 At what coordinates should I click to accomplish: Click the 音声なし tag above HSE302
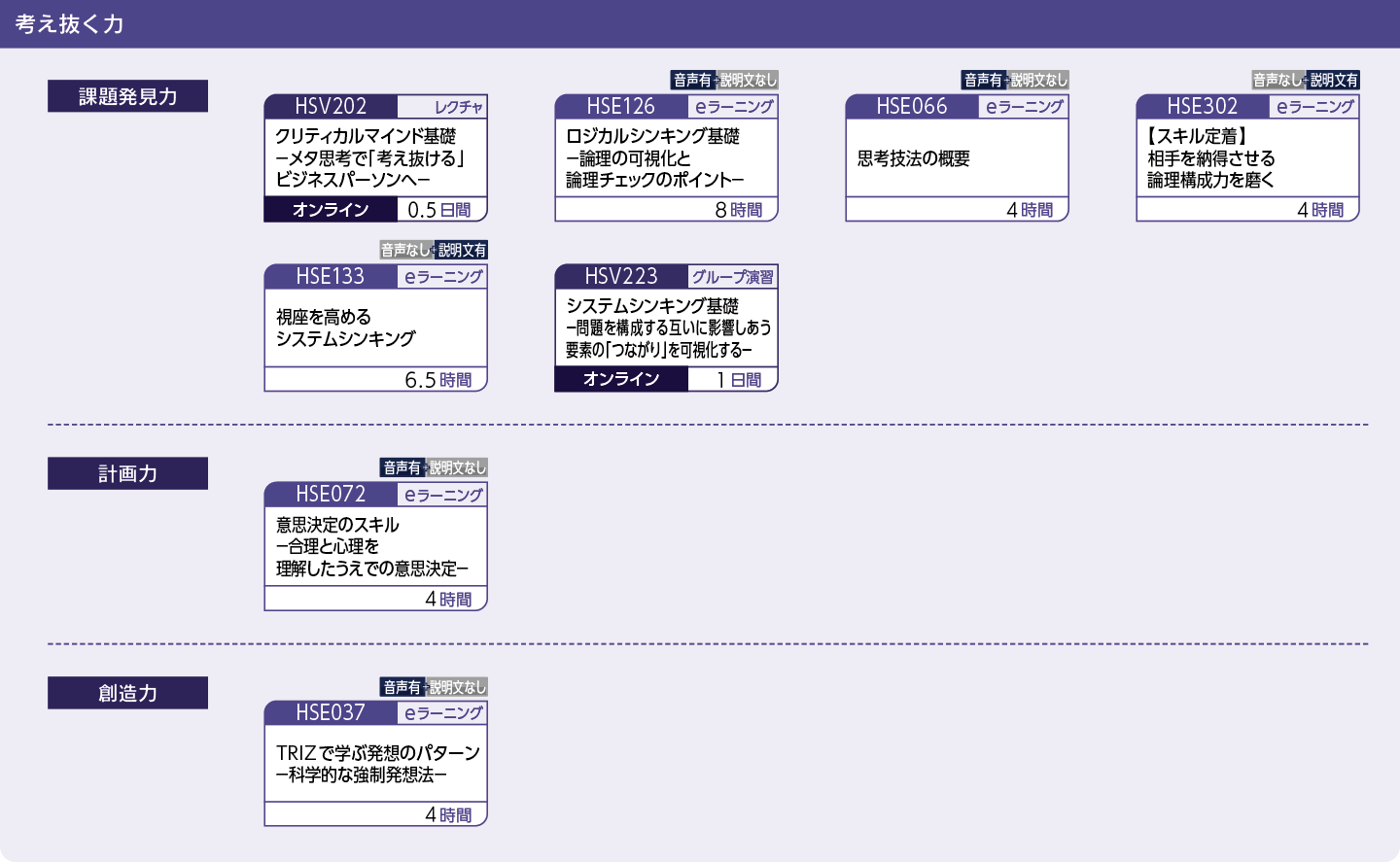tap(1277, 80)
